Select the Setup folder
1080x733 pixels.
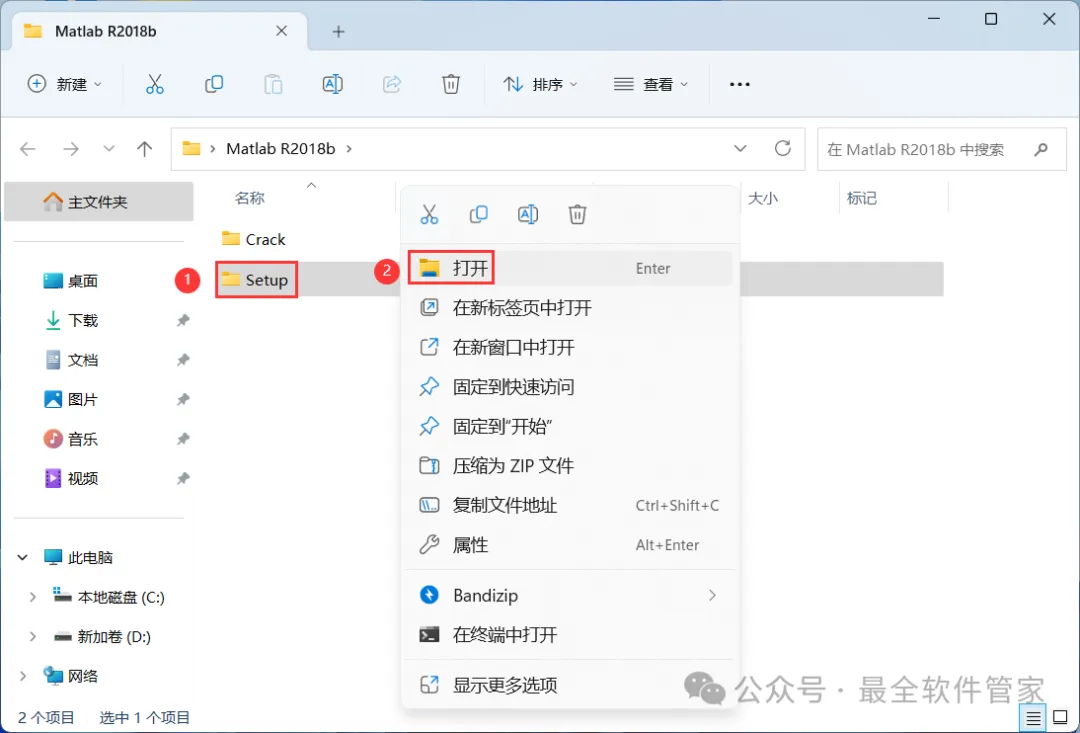coord(255,280)
